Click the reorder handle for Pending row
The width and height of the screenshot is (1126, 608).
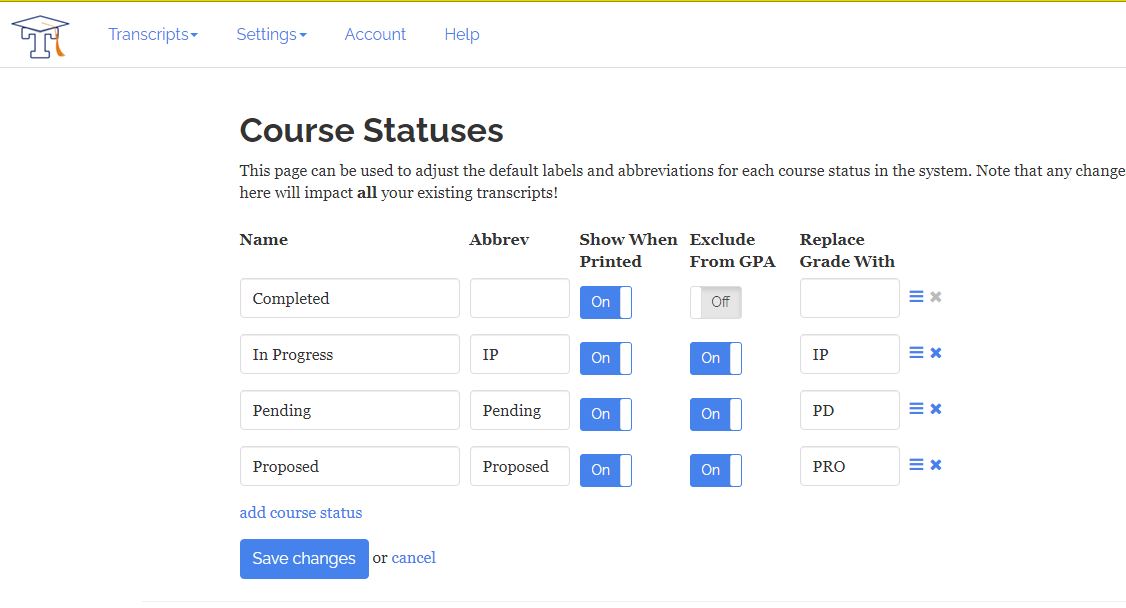[916, 409]
